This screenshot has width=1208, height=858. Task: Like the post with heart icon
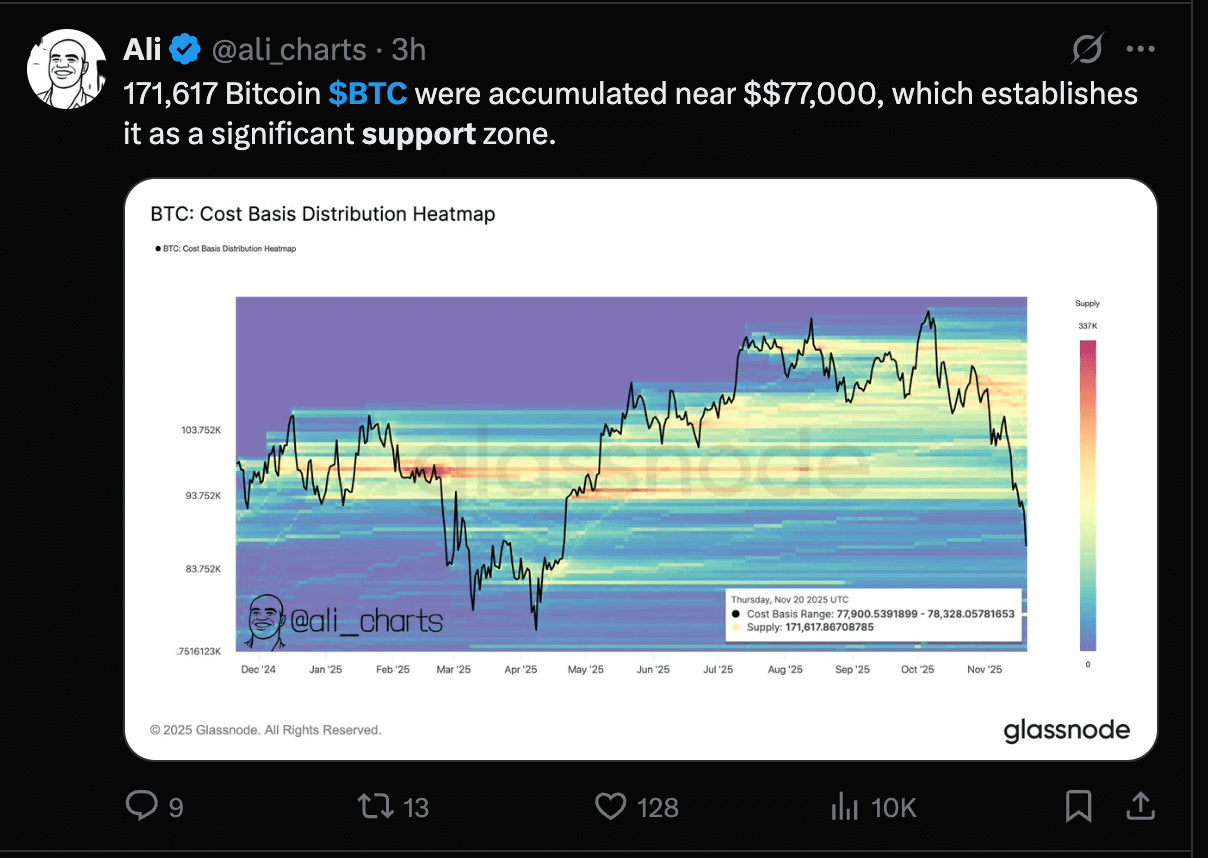[609, 805]
